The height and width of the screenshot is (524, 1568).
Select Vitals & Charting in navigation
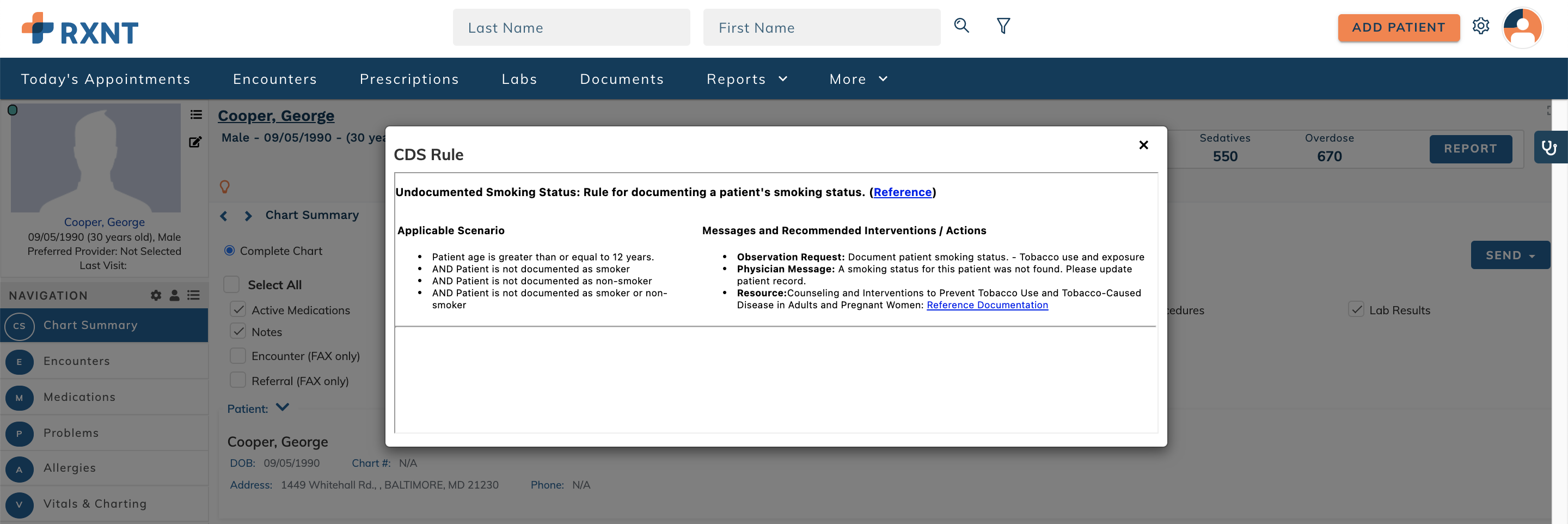tap(104, 504)
